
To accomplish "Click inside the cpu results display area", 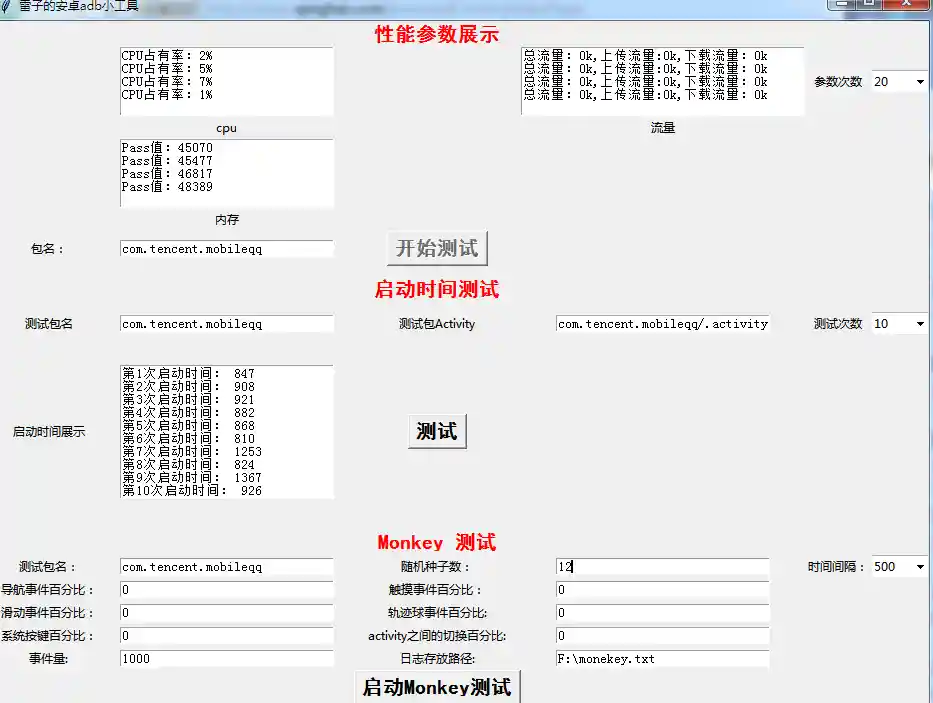I will click(225, 78).
